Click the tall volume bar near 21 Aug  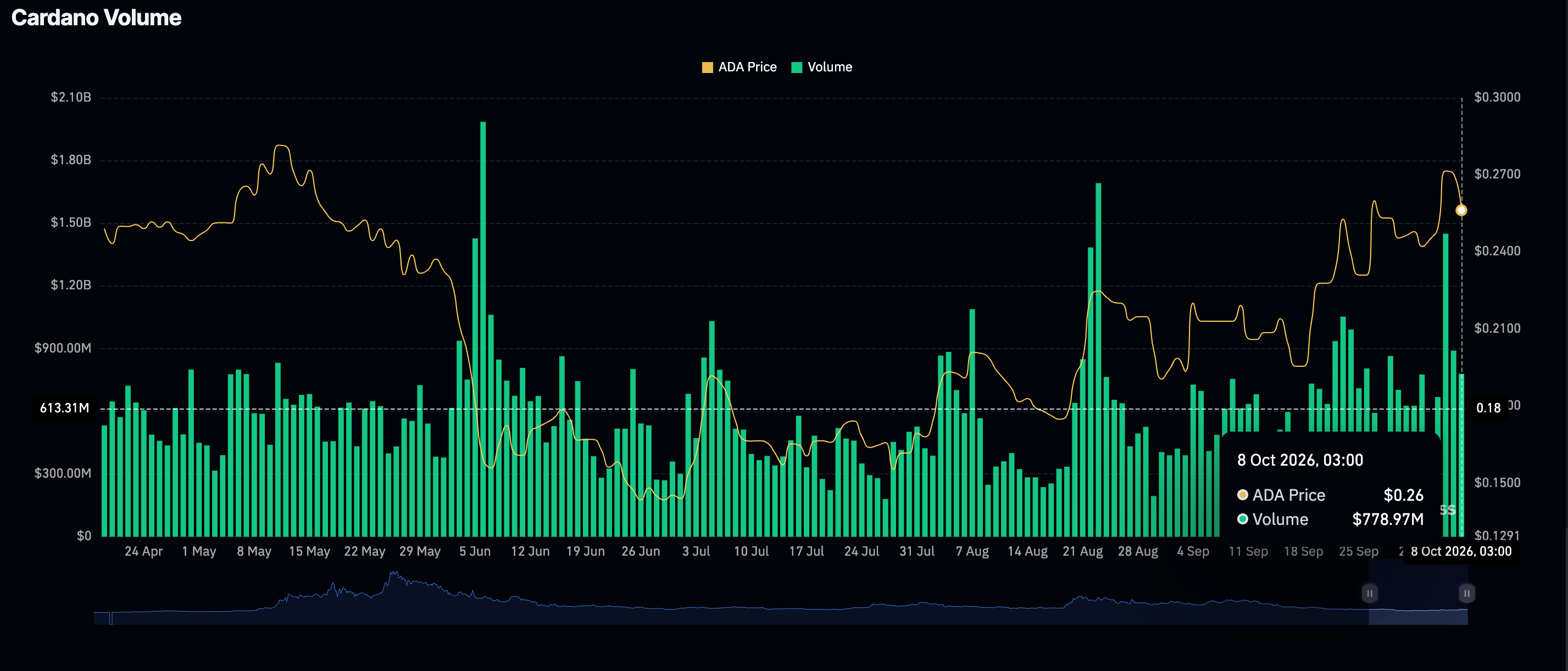[x=1098, y=359]
